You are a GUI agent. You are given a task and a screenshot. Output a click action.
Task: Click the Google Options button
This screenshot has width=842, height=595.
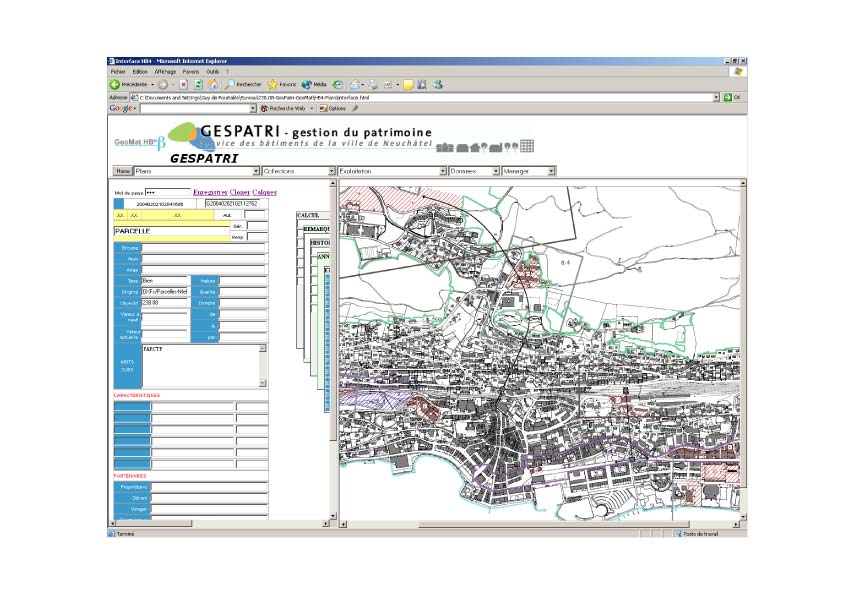pos(333,108)
